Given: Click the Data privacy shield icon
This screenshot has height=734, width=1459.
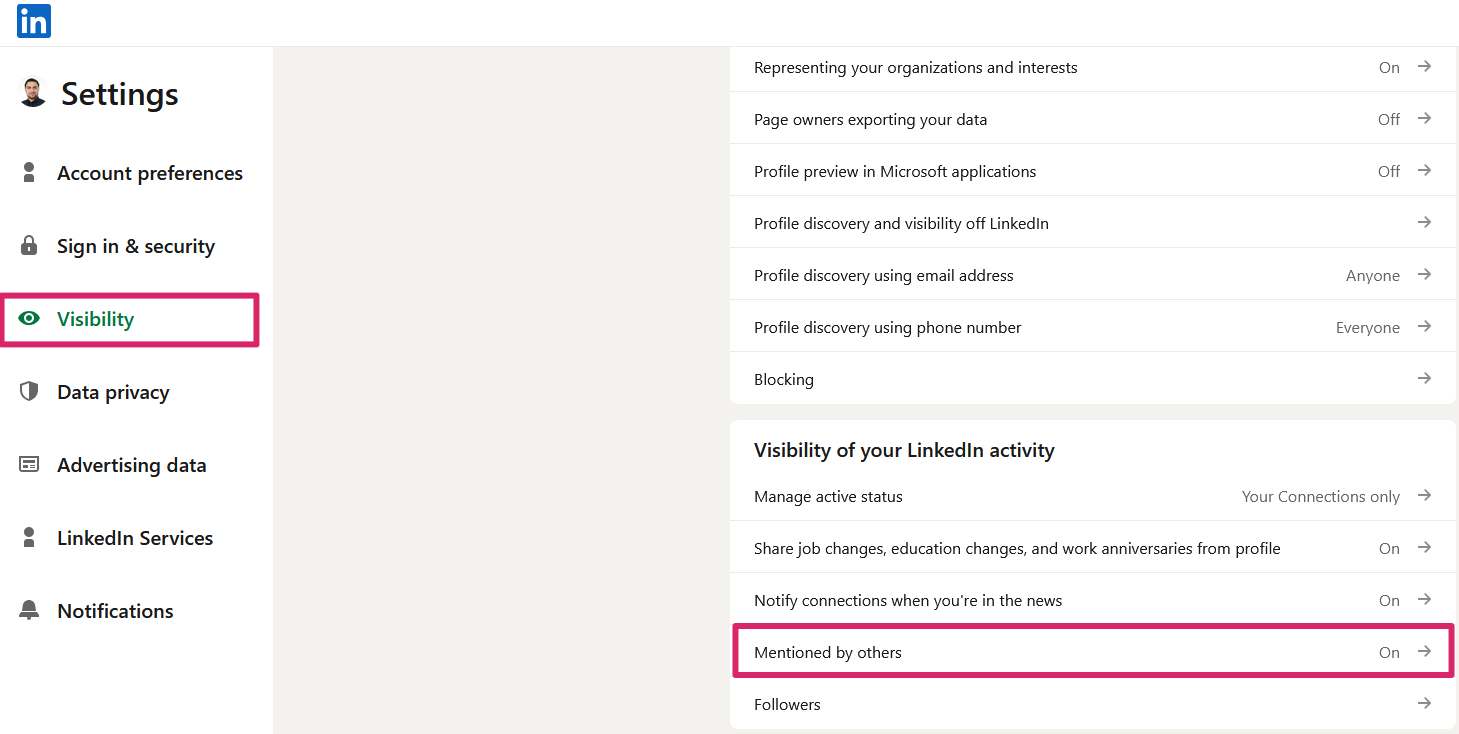Looking at the screenshot, I should coord(29,391).
